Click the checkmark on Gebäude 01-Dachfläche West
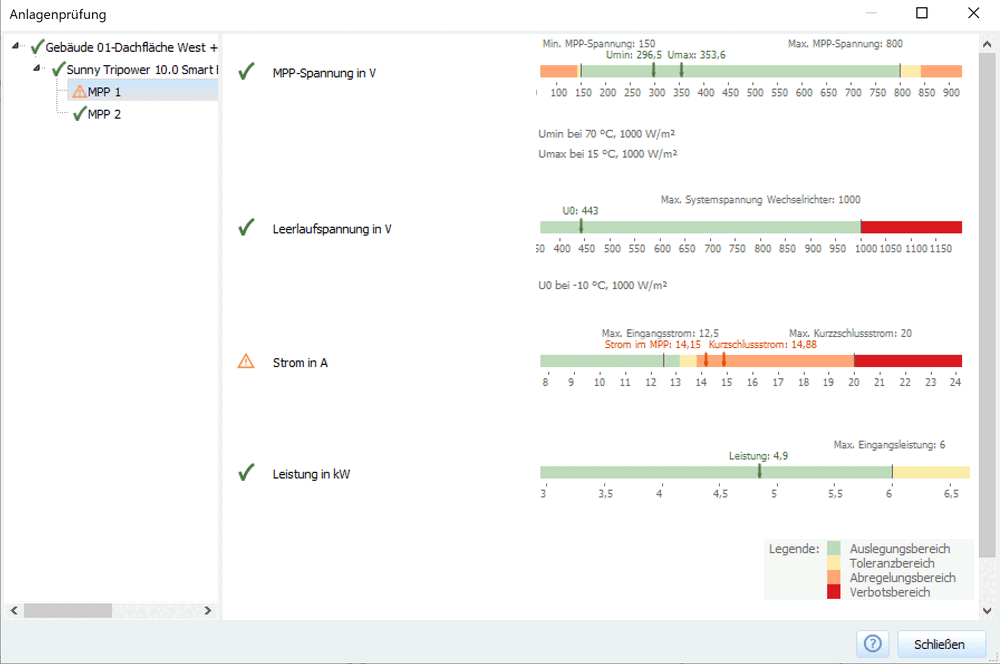This screenshot has height=664, width=1000. click(x=34, y=46)
